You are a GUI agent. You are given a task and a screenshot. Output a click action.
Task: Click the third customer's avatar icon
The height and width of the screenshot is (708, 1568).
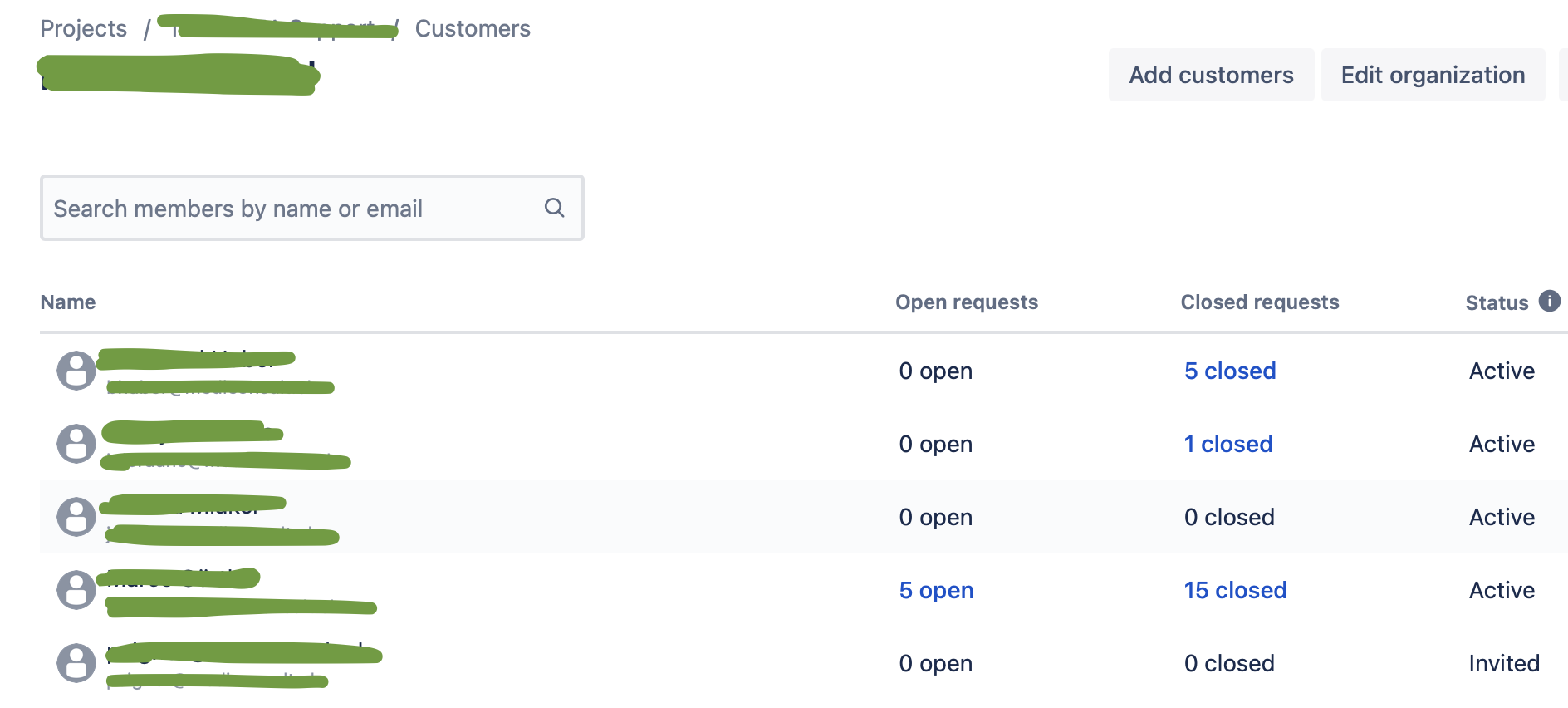point(76,517)
